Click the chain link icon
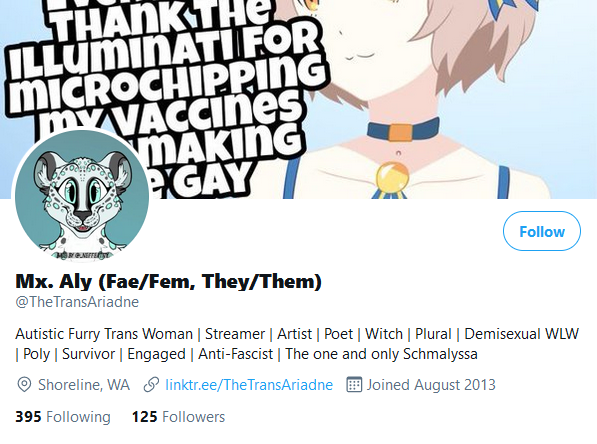The image size is (597, 444). [151, 385]
